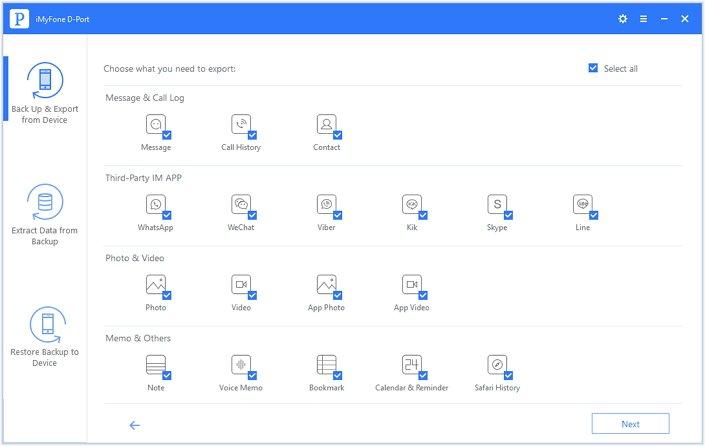Uncheck the App Video checkbox
705x446 pixels.
pyautogui.click(x=423, y=295)
